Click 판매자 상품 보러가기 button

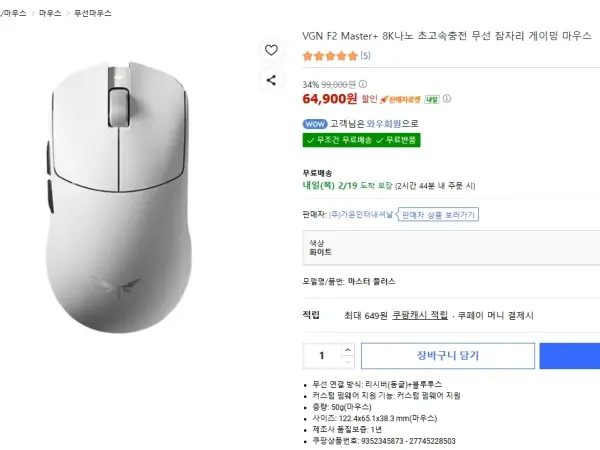[x=439, y=215]
